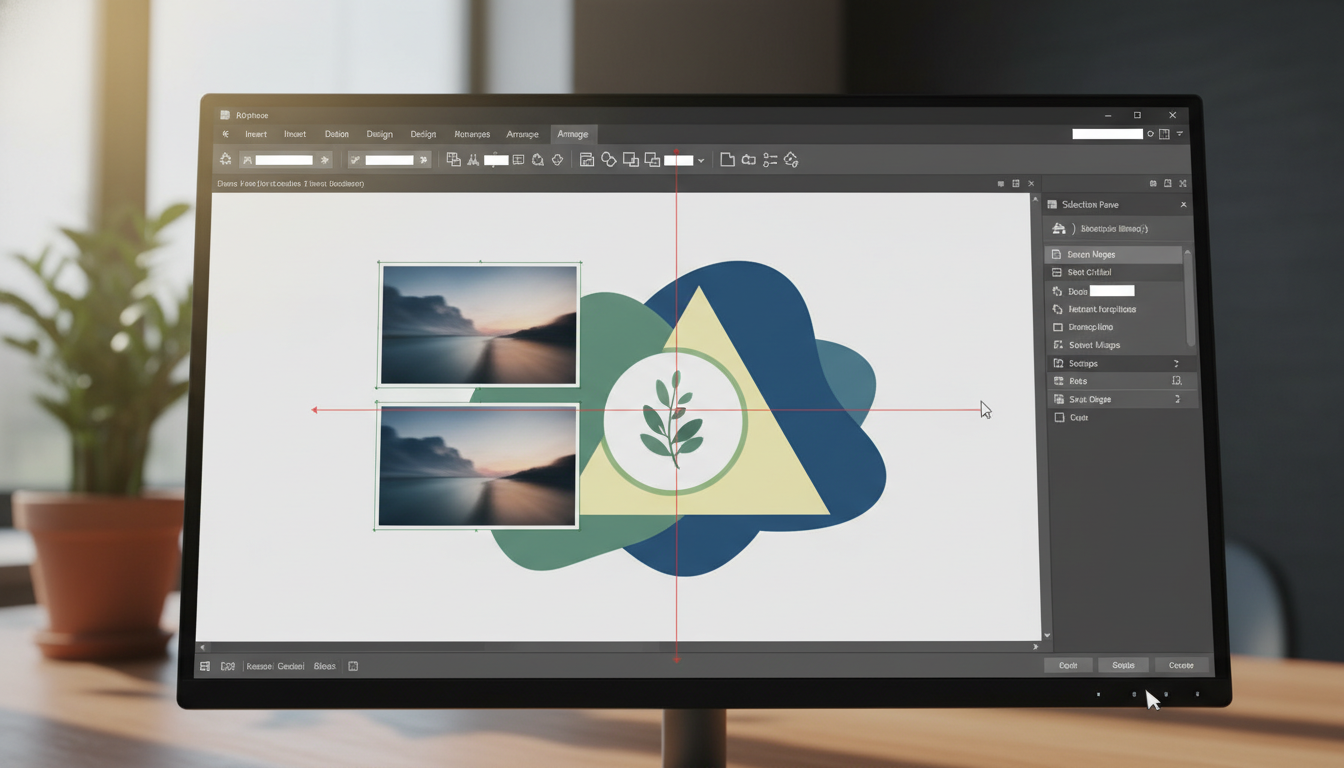Image resolution: width=1344 pixels, height=768 pixels.
Task: Click the Epdt button in the bottom bar
Action: pos(1068,665)
